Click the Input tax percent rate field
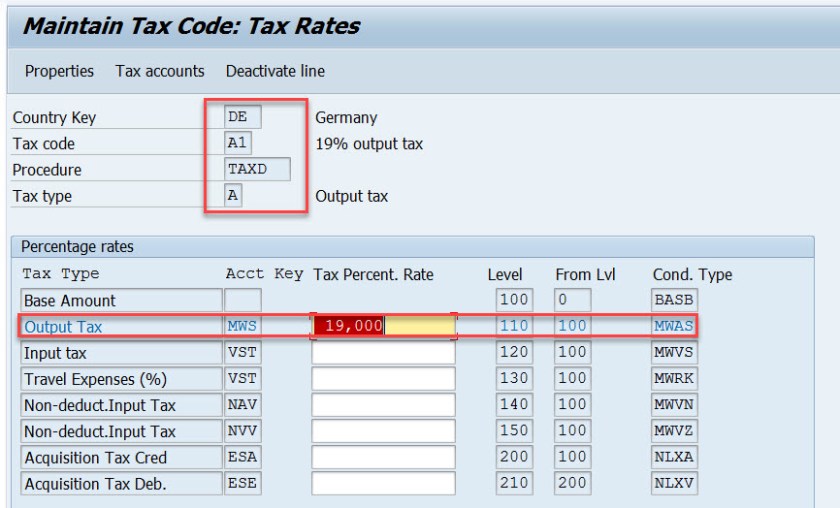 [x=384, y=353]
